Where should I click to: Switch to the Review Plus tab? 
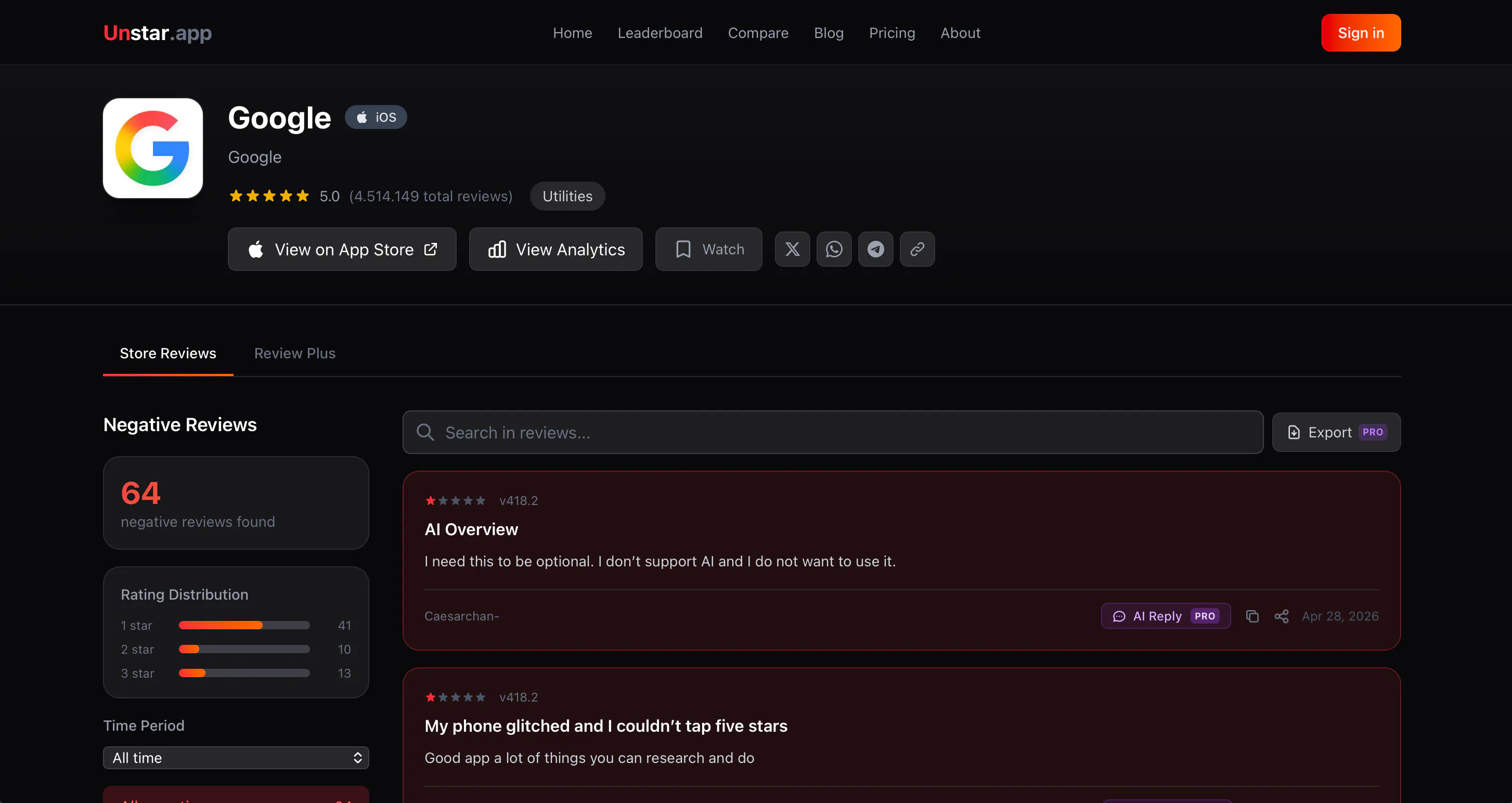(295, 353)
